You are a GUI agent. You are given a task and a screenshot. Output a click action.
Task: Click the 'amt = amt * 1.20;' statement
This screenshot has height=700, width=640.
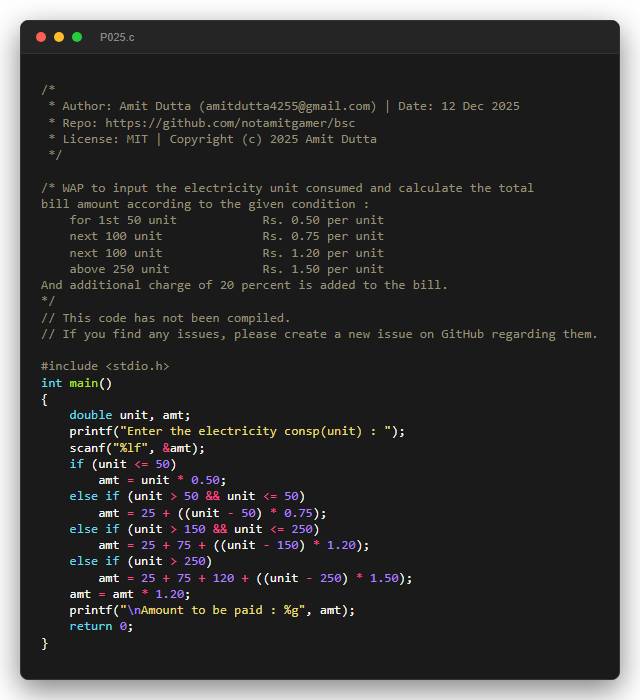[130, 594]
